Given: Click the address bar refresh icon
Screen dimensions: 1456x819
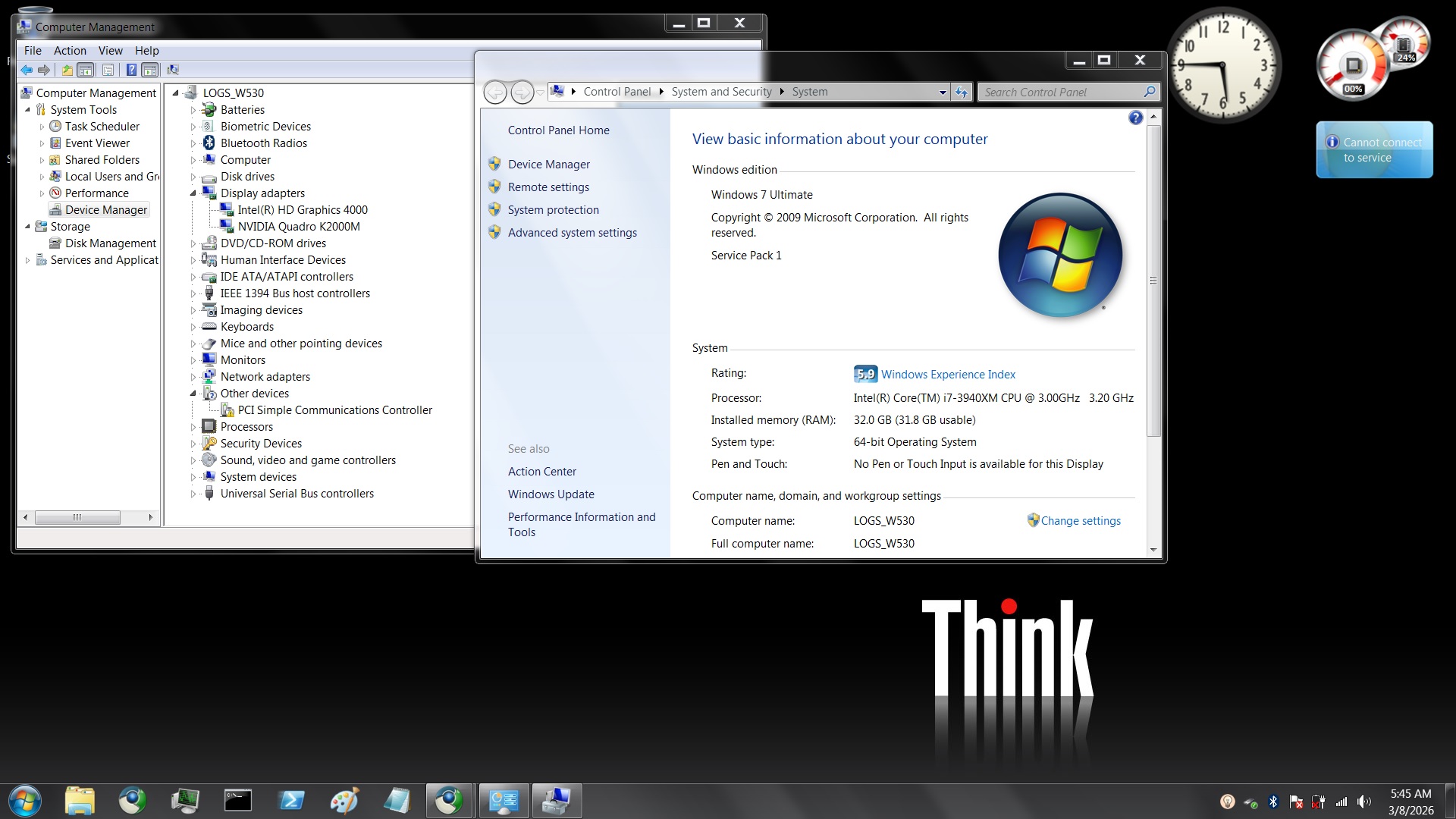Looking at the screenshot, I should point(962,92).
